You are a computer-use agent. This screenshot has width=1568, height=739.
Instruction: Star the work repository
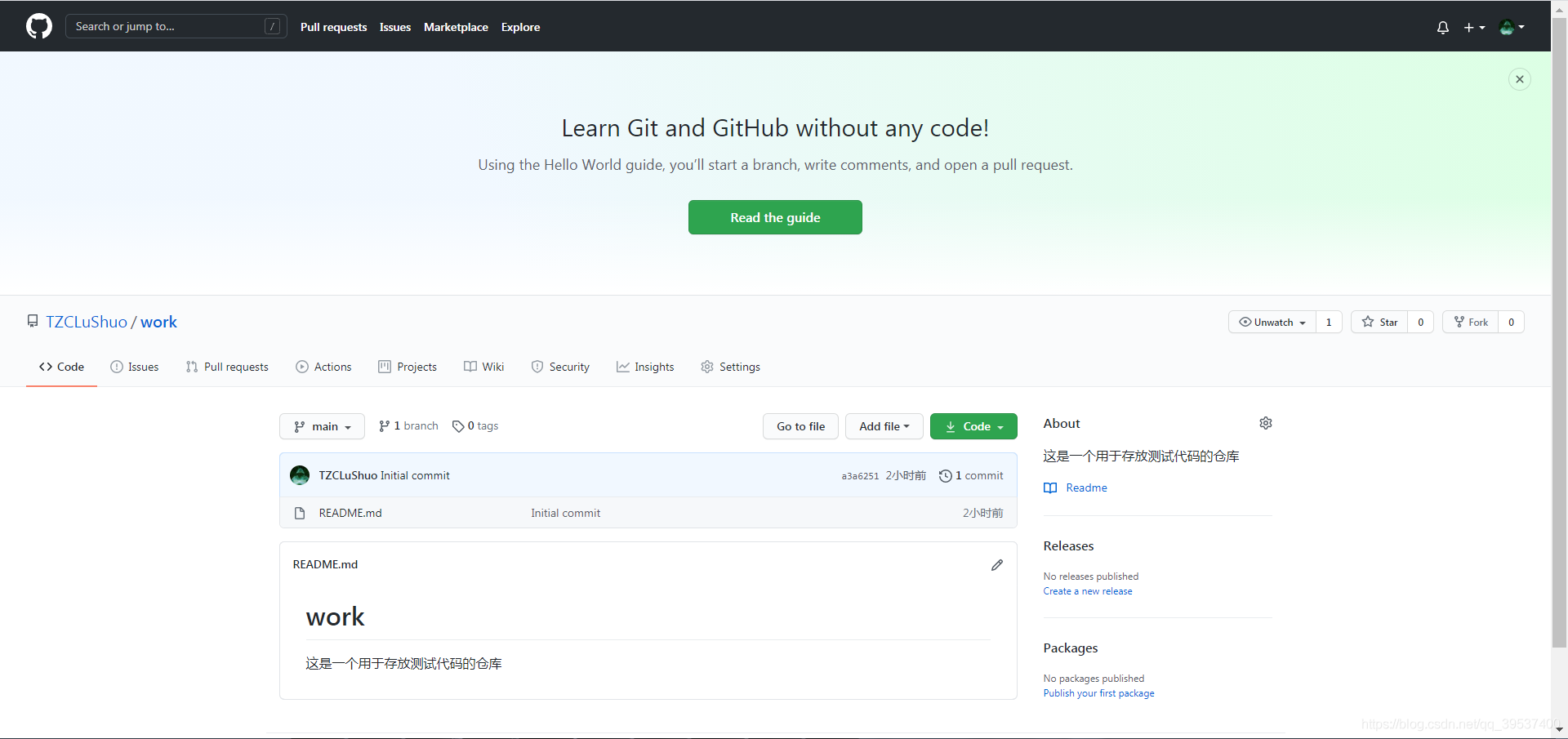click(1379, 322)
